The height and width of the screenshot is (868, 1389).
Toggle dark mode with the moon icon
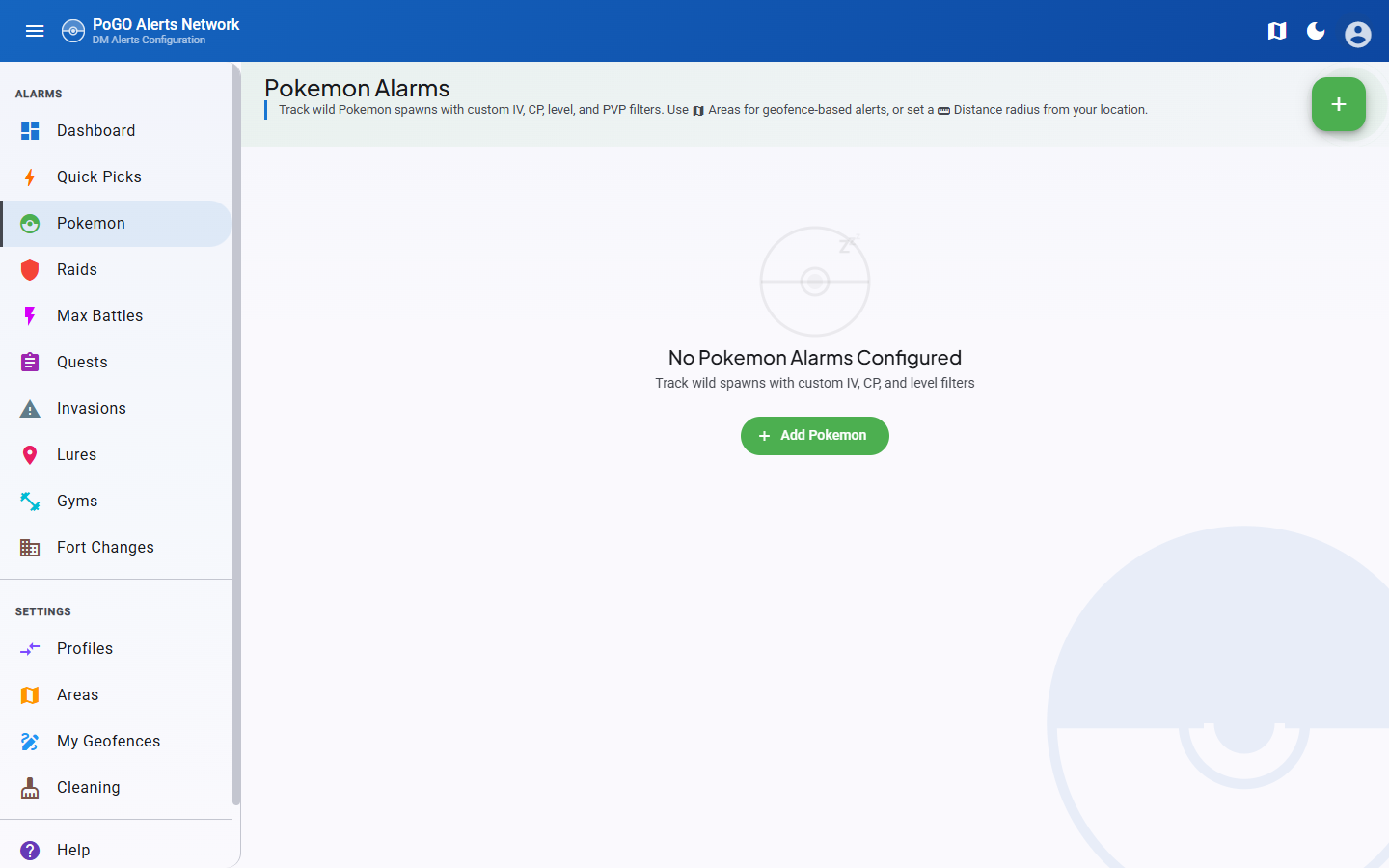point(1316,31)
